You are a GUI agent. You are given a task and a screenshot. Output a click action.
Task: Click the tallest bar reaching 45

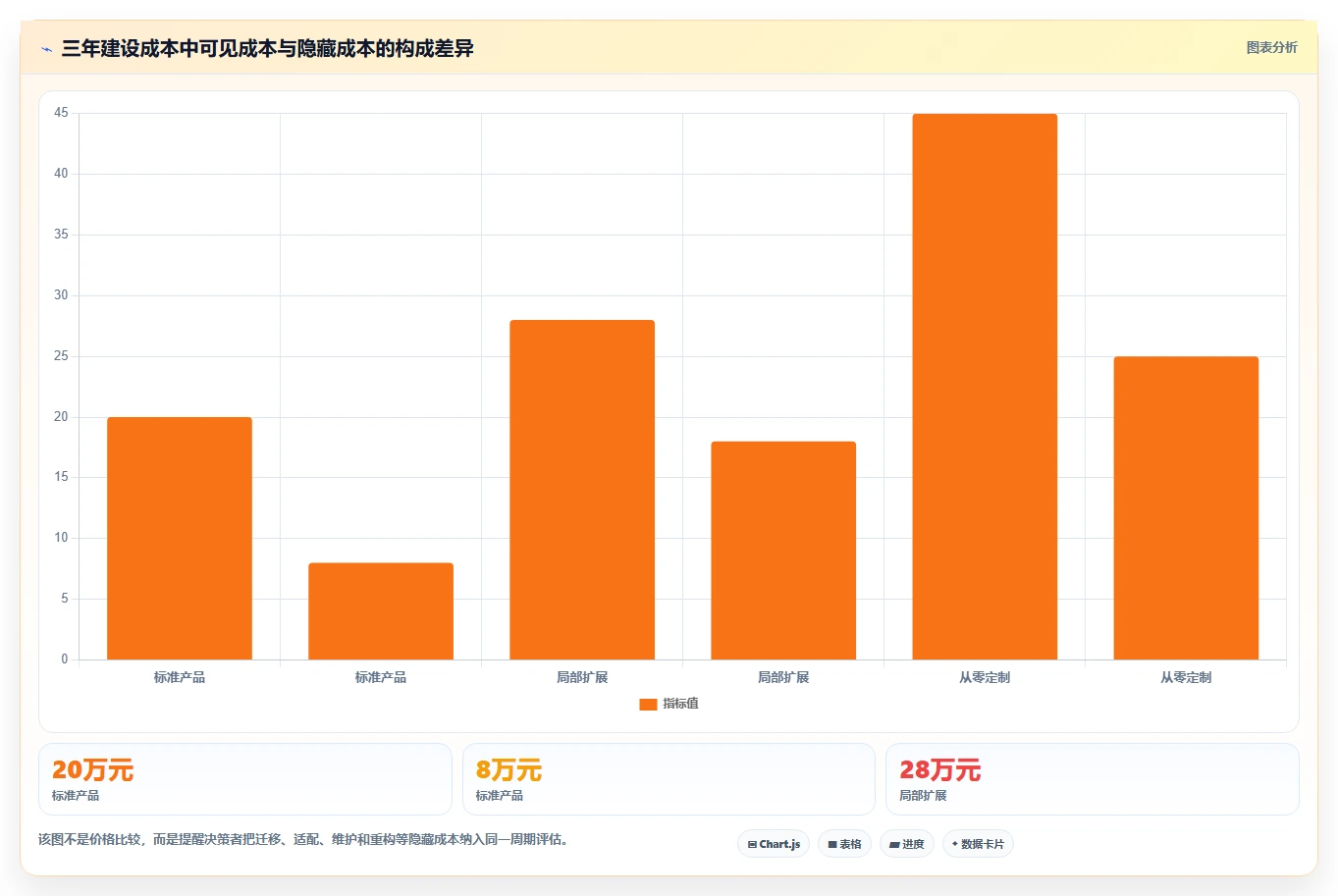[985, 387]
